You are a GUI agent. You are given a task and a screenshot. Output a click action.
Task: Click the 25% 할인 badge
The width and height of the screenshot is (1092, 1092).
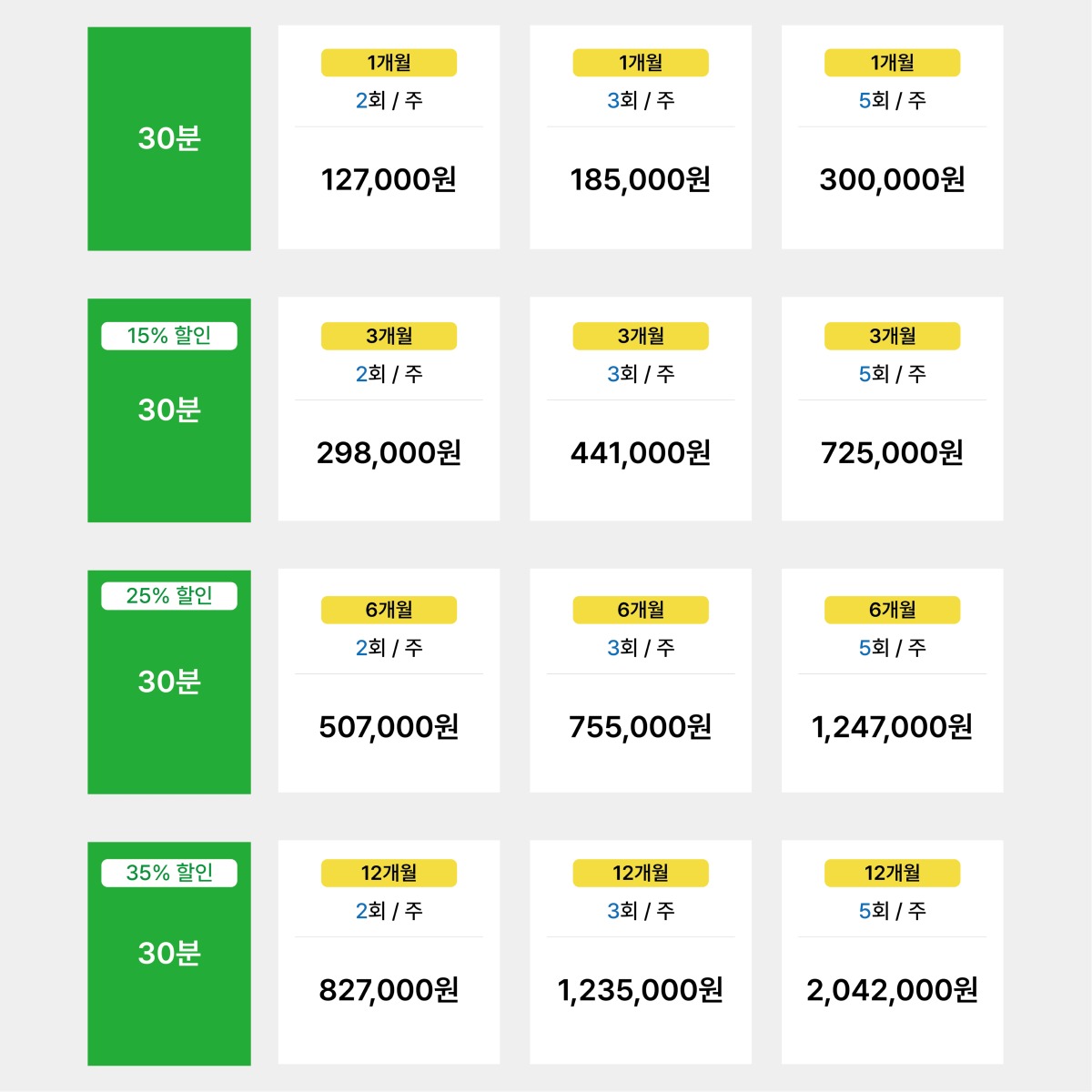169,596
